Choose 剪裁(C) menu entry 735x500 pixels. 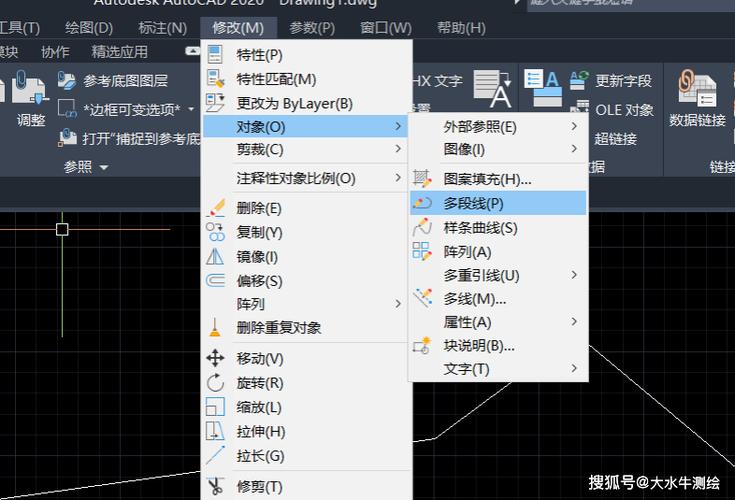(x=307, y=149)
